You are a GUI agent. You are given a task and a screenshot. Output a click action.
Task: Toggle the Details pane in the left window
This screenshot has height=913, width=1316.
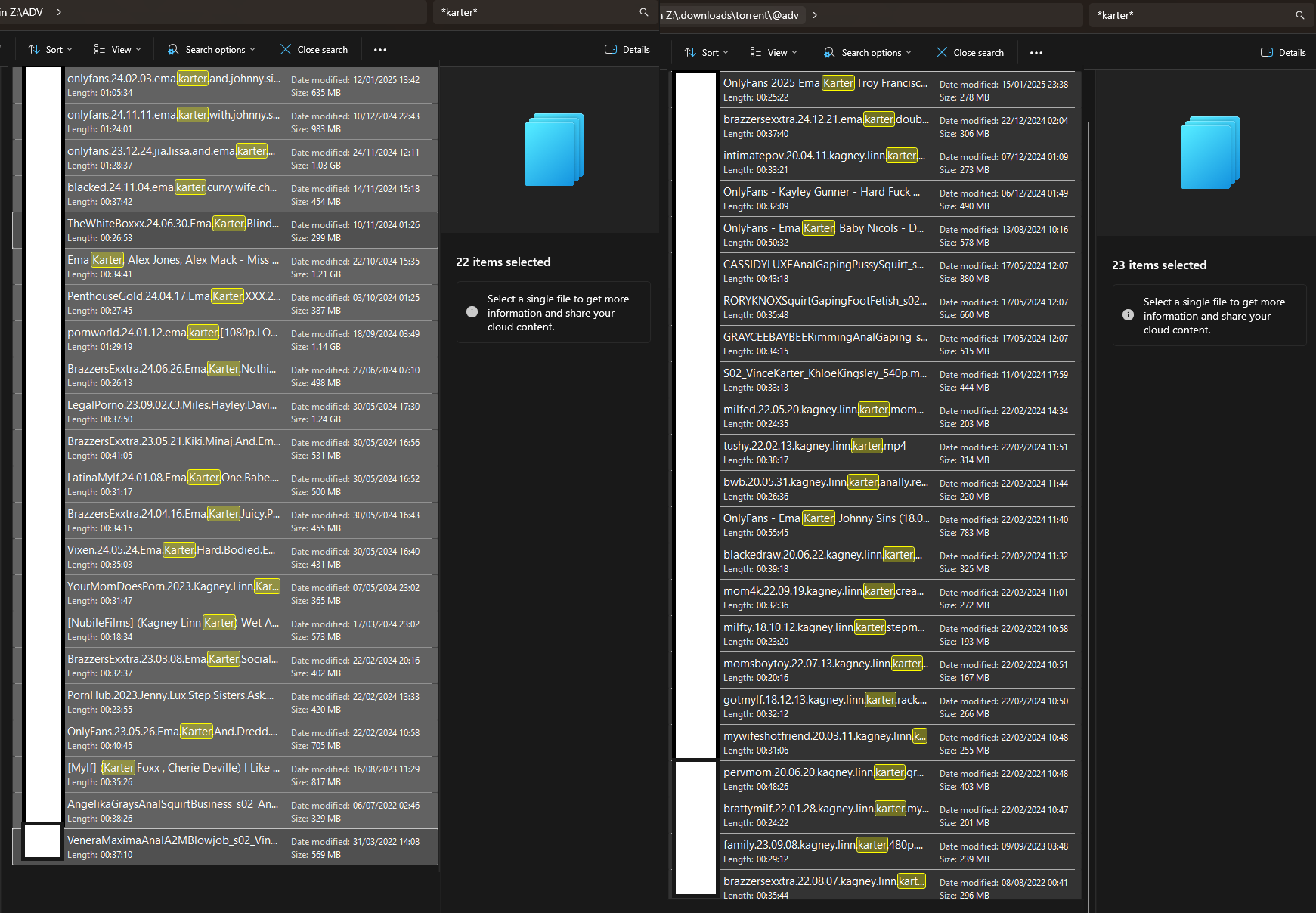(x=627, y=49)
